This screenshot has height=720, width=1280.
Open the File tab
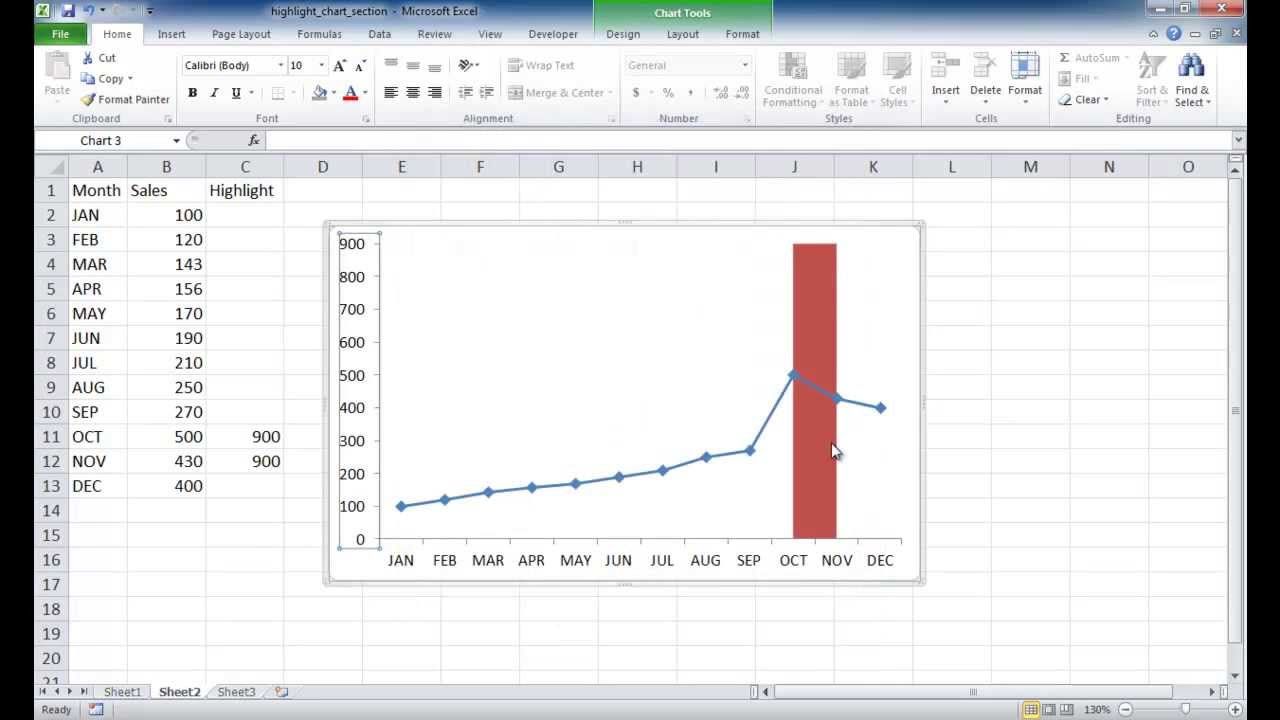[x=60, y=34]
